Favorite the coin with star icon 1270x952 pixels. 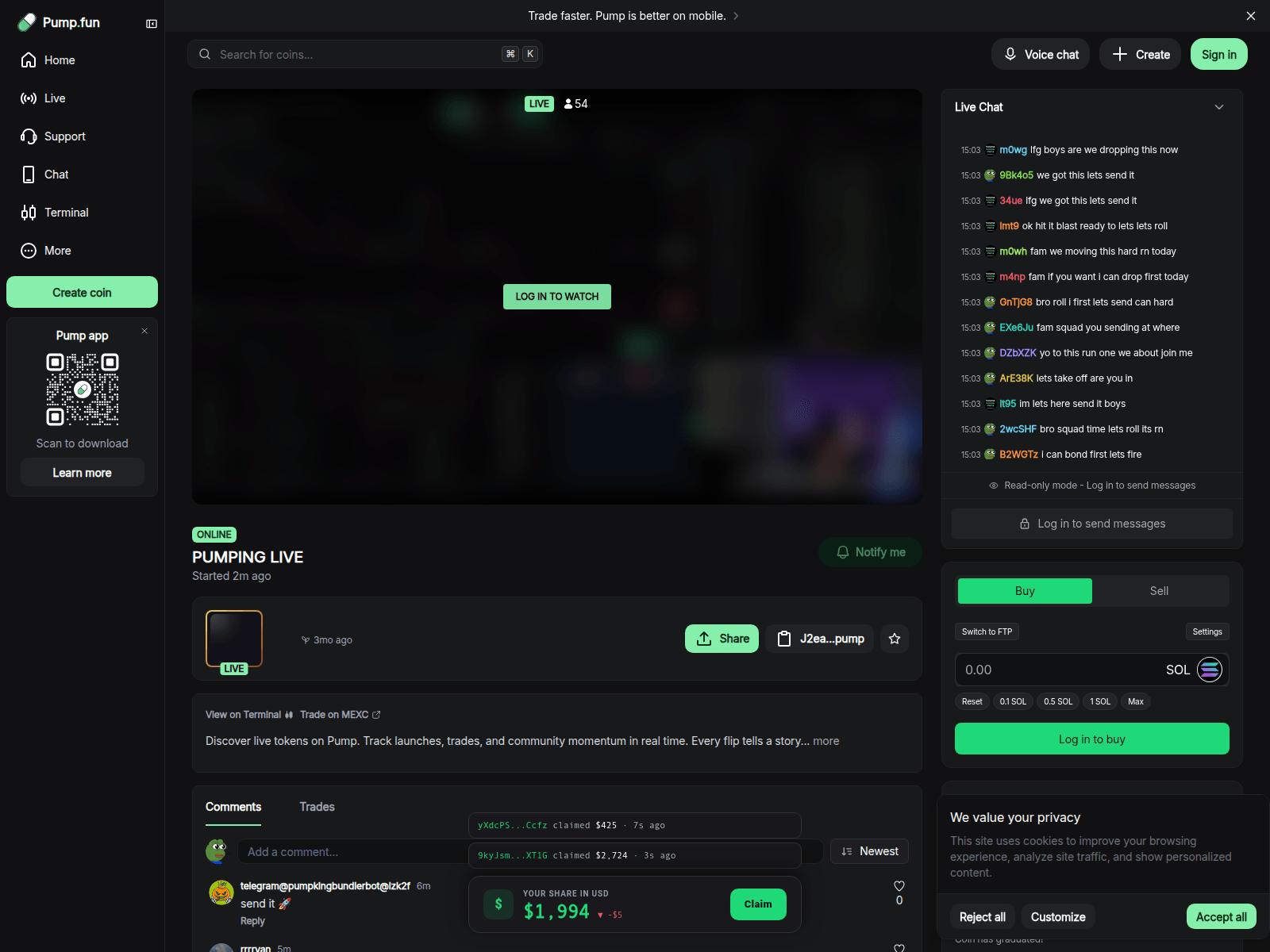tap(895, 639)
